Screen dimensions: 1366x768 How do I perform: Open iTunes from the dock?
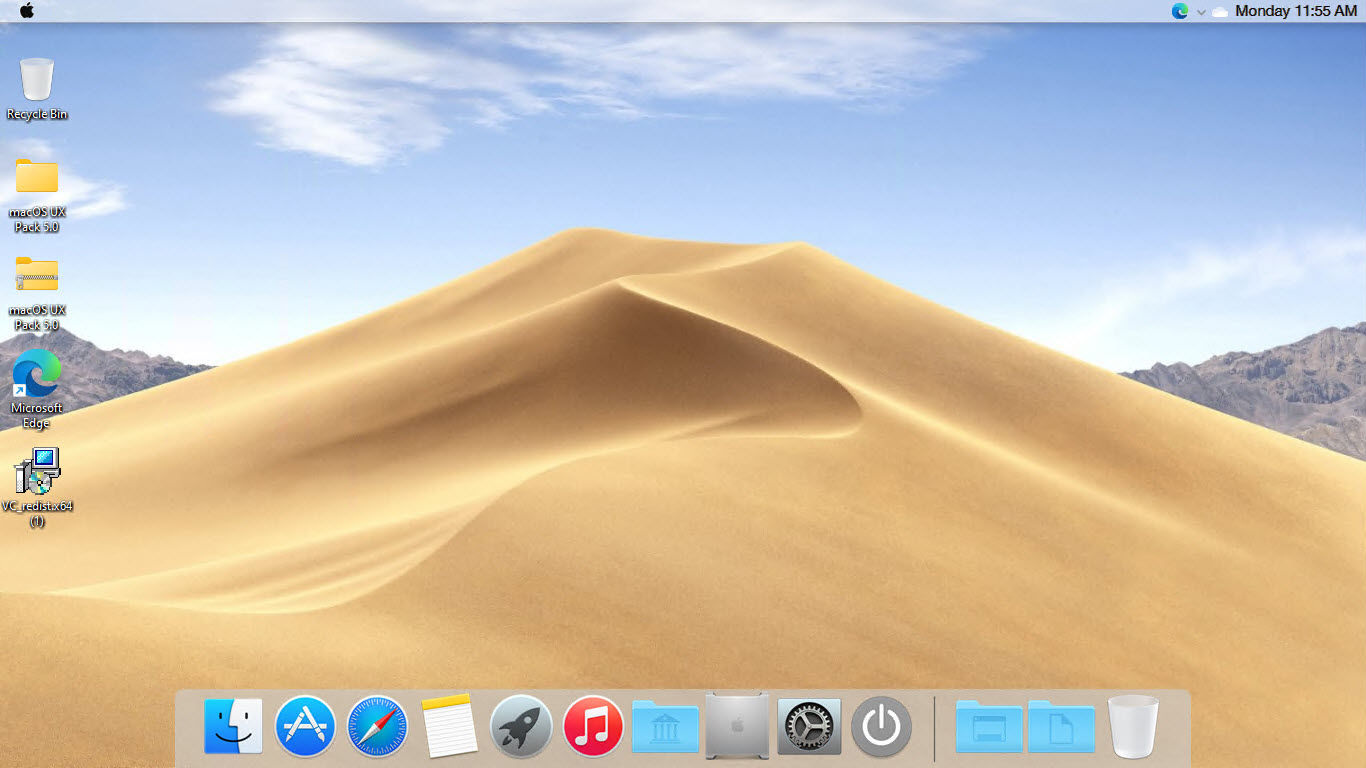pos(593,725)
